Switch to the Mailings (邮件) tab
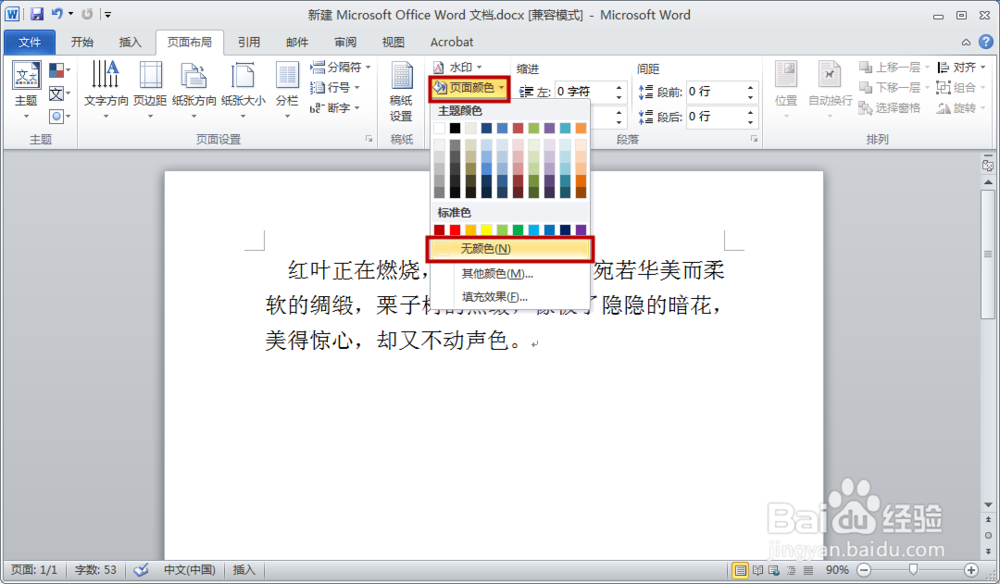This screenshot has width=1000, height=584. 297,42
